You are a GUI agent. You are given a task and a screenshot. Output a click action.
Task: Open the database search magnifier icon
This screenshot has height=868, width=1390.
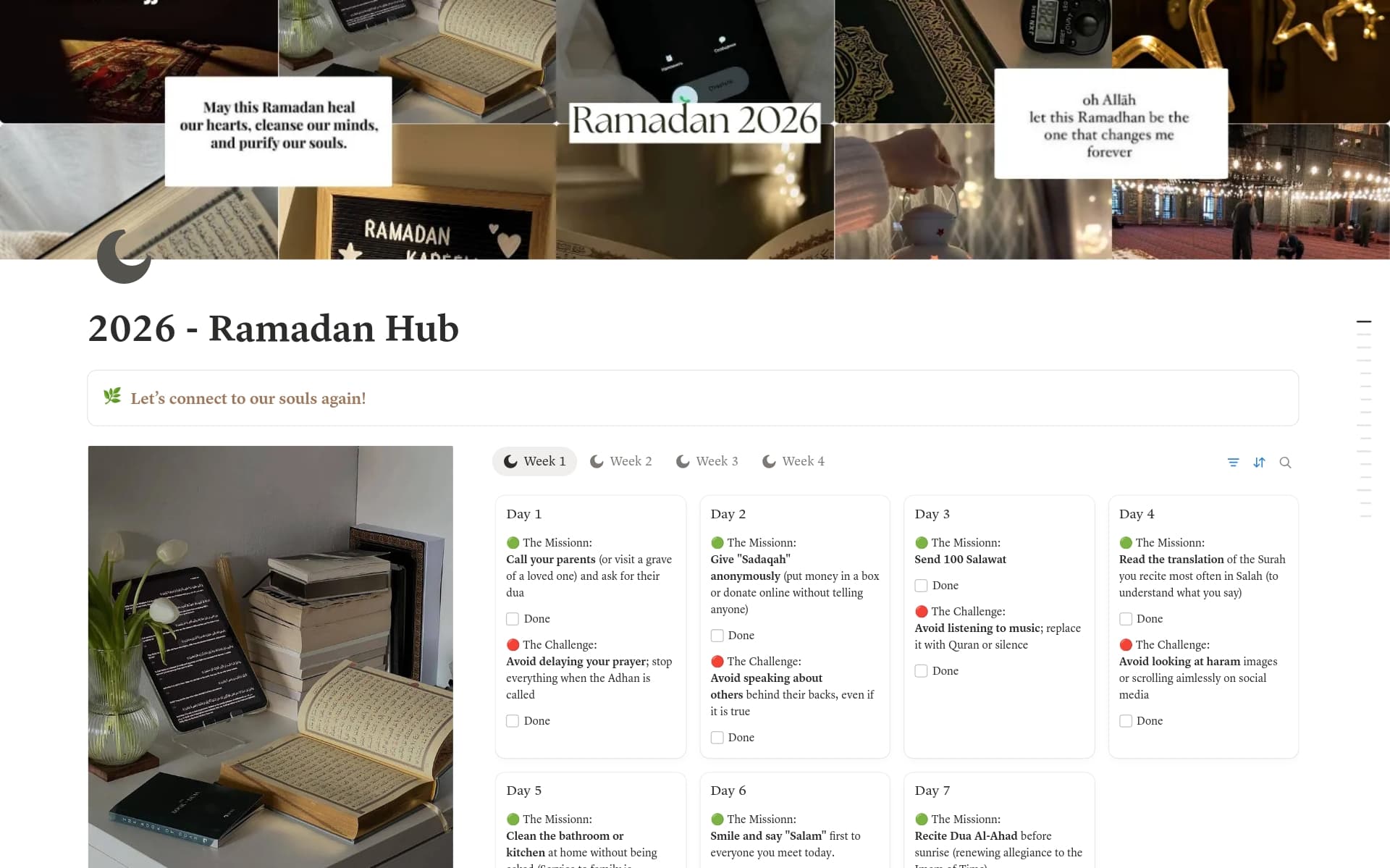(x=1285, y=462)
